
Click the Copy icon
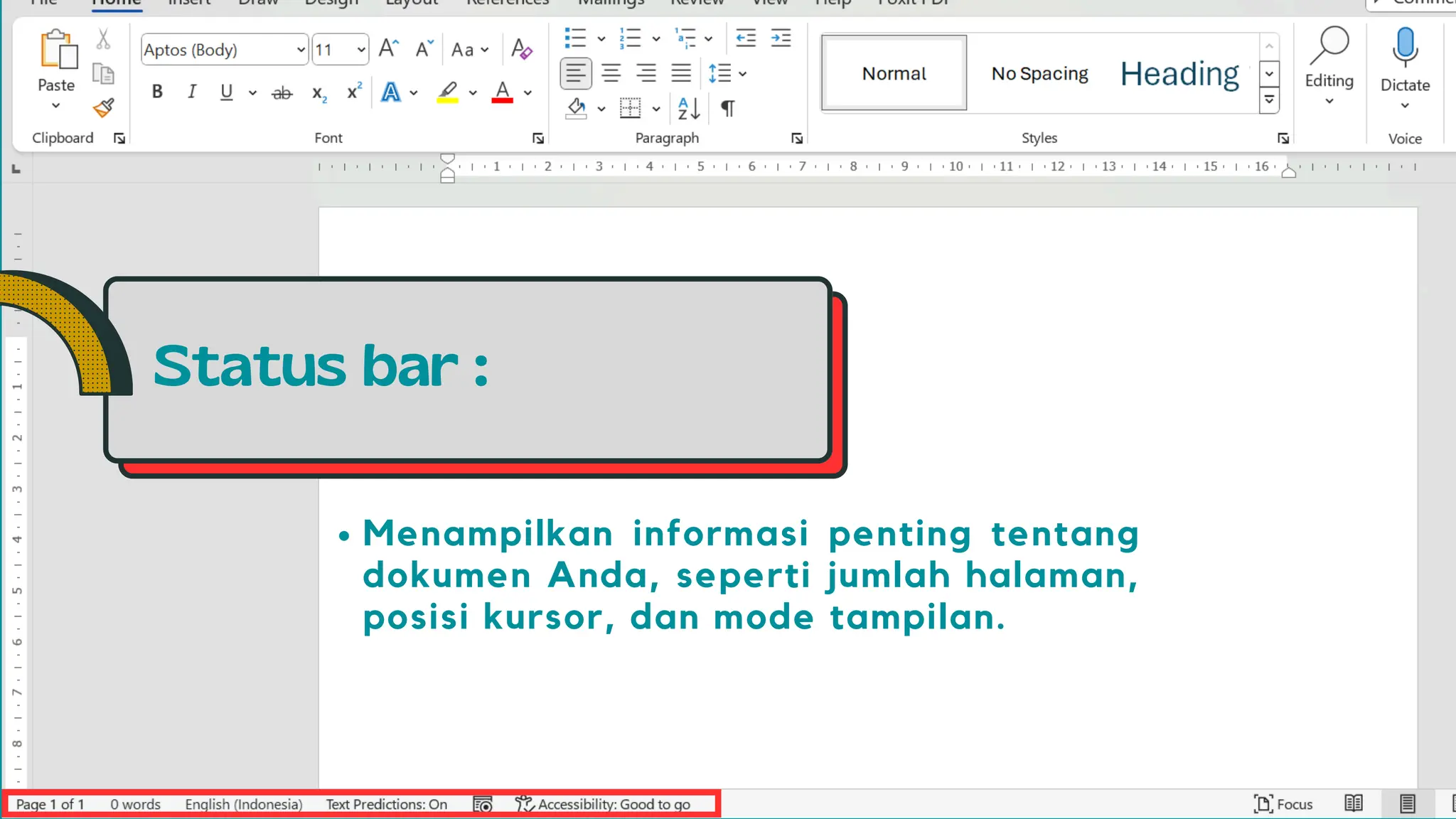click(x=104, y=73)
